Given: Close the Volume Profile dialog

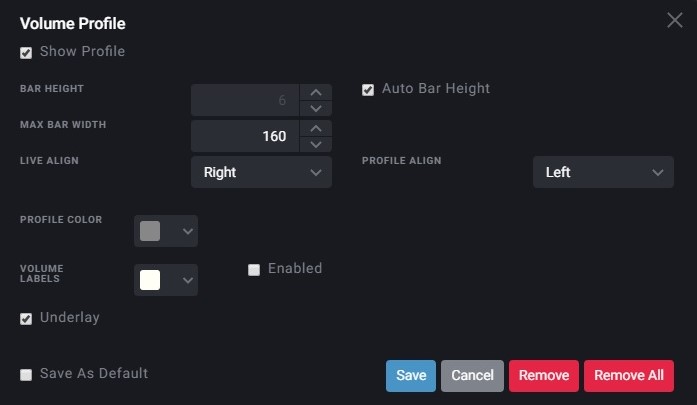Looking at the screenshot, I should (x=674, y=20).
